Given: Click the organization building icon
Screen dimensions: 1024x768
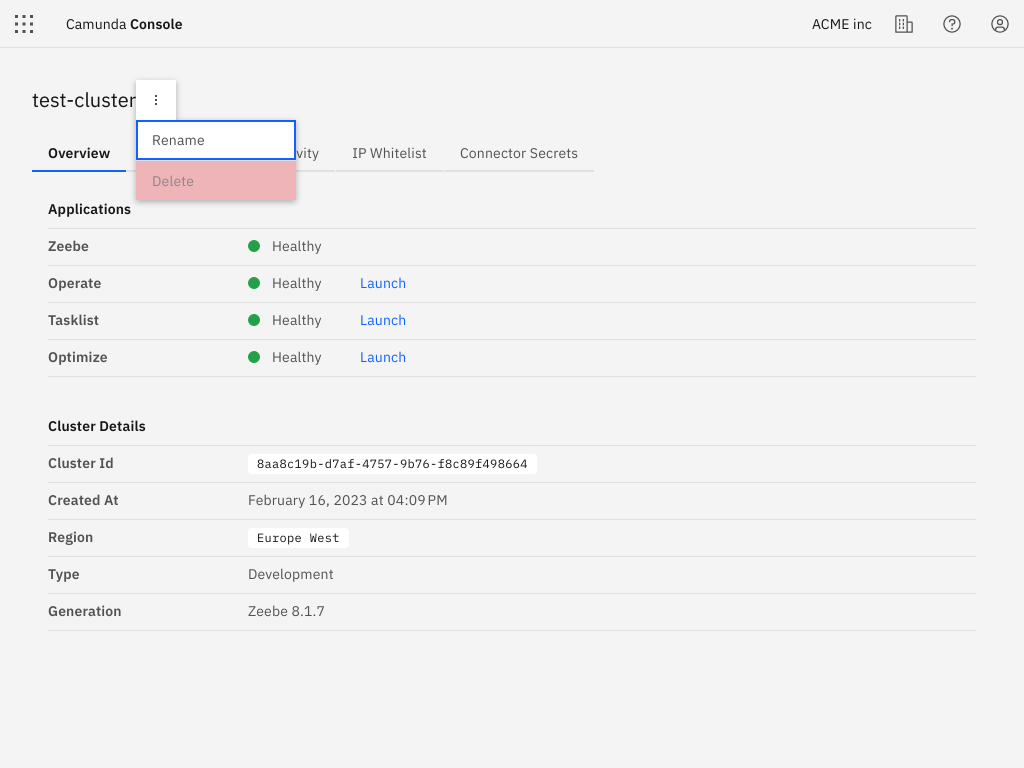Looking at the screenshot, I should 904,24.
